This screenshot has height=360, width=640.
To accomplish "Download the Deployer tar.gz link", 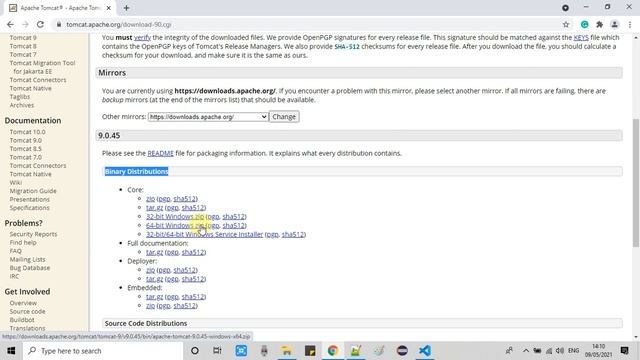I will [x=155, y=279].
